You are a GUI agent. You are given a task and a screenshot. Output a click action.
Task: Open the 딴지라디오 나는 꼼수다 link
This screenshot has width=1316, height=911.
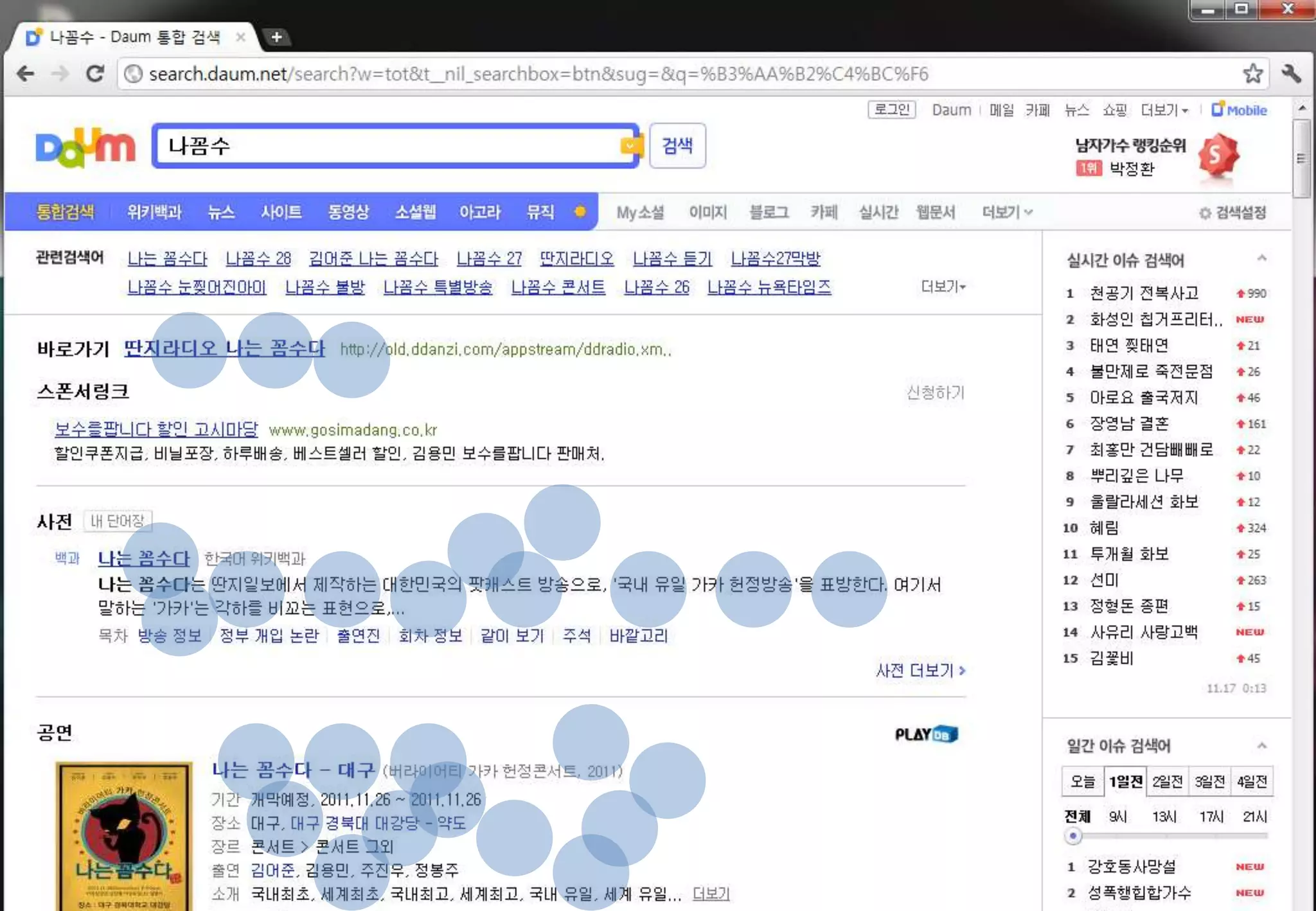point(224,348)
